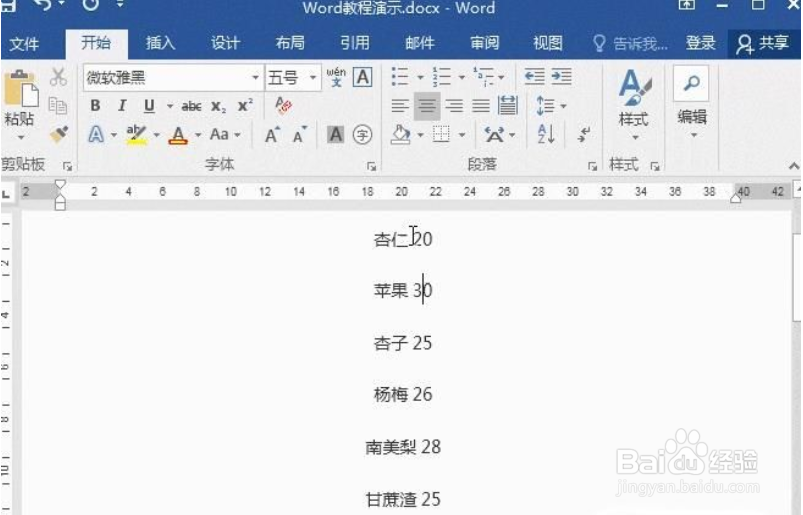Open font color dropdown arrow
Image resolution: width=803 pixels, height=515 pixels.
click(198, 135)
